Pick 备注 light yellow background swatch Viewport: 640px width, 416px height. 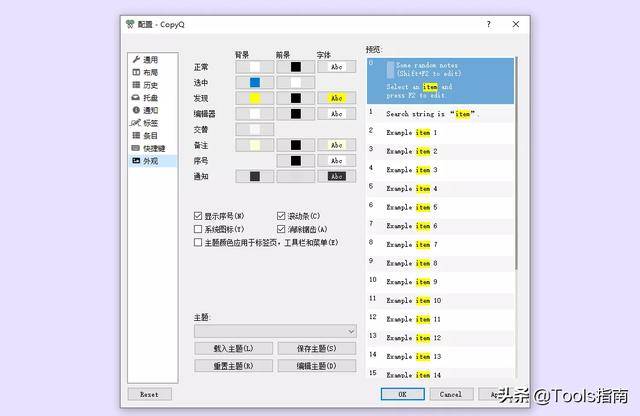point(255,145)
